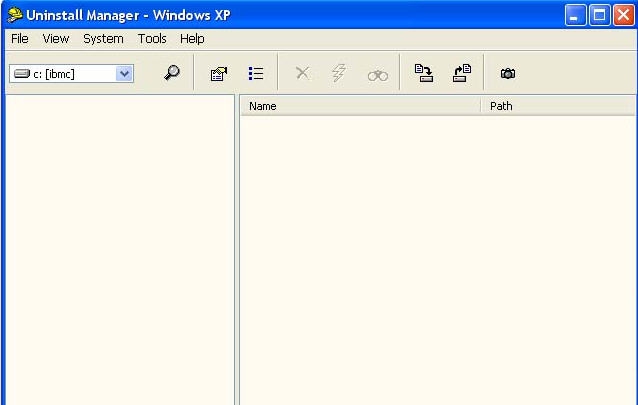Click the grayed X delete icon
This screenshot has height=405, width=638.
pos(302,74)
